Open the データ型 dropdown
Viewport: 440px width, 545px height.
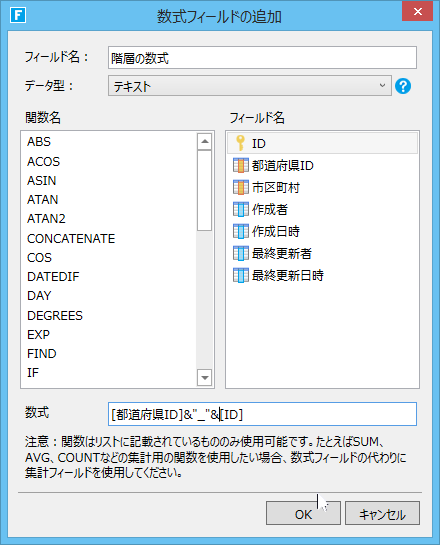[x=250, y=86]
